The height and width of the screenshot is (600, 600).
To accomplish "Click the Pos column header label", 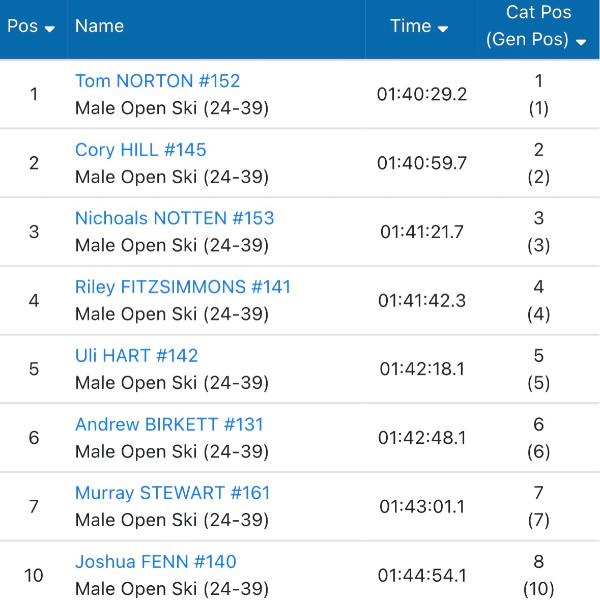I will tap(22, 27).
